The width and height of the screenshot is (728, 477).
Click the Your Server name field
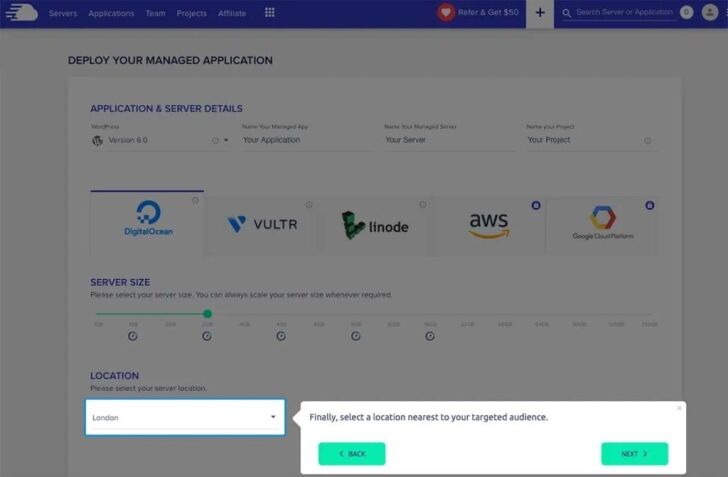448,140
